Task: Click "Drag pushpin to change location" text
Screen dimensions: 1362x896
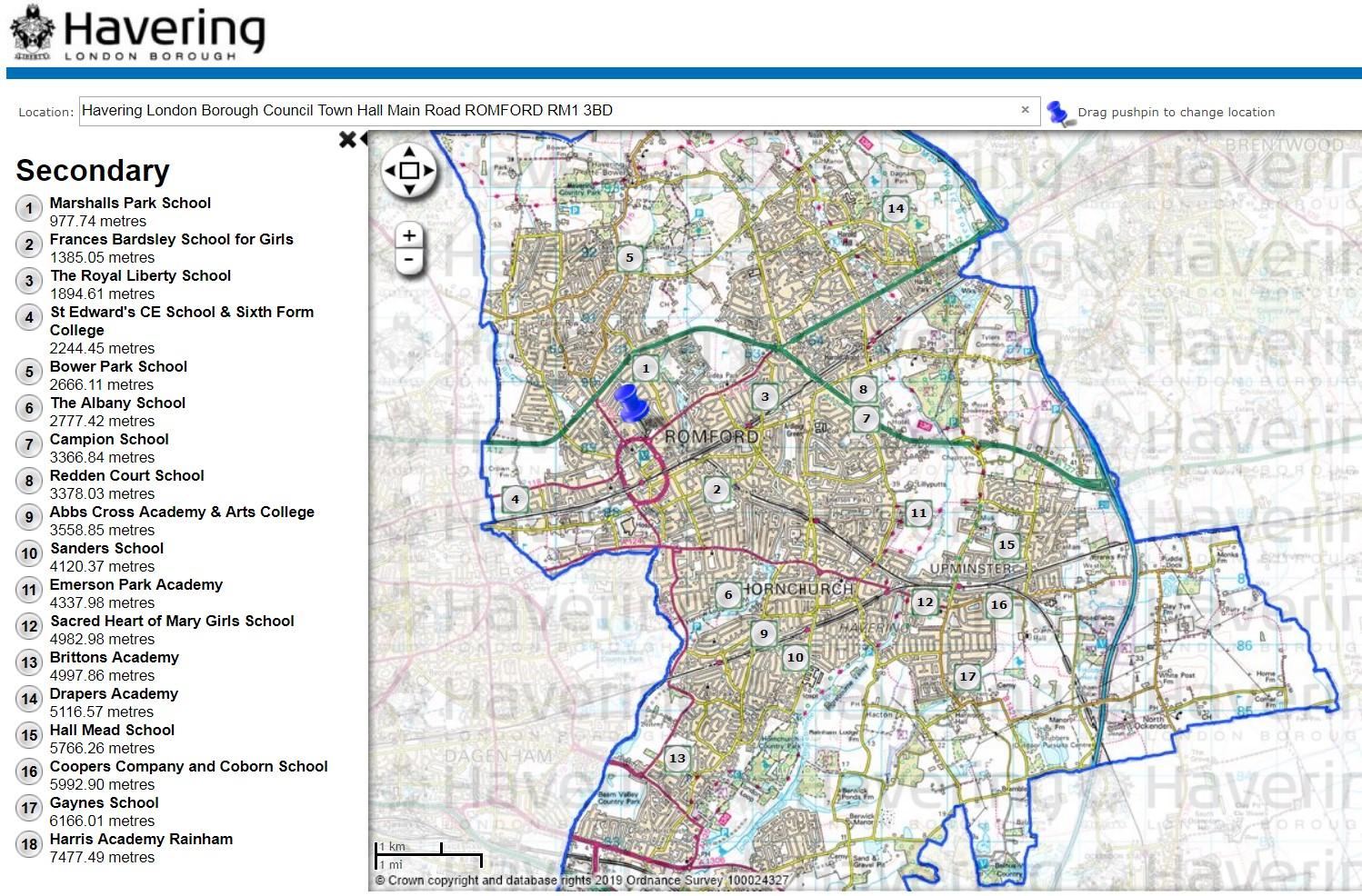Action: [x=1177, y=113]
